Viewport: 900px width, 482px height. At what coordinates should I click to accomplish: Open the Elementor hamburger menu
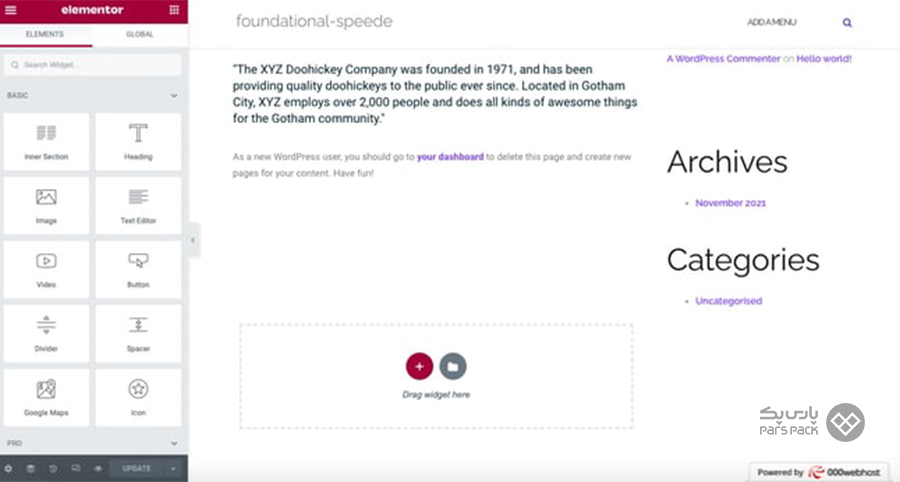(10, 10)
